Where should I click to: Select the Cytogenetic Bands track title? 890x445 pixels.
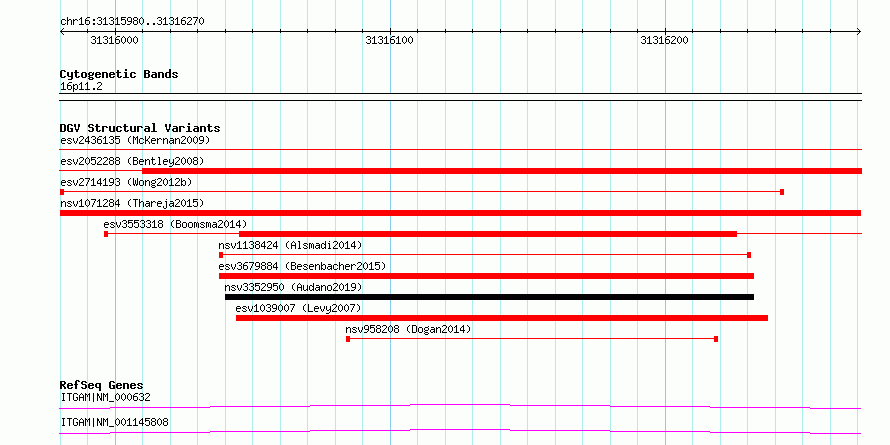[x=119, y=74]
